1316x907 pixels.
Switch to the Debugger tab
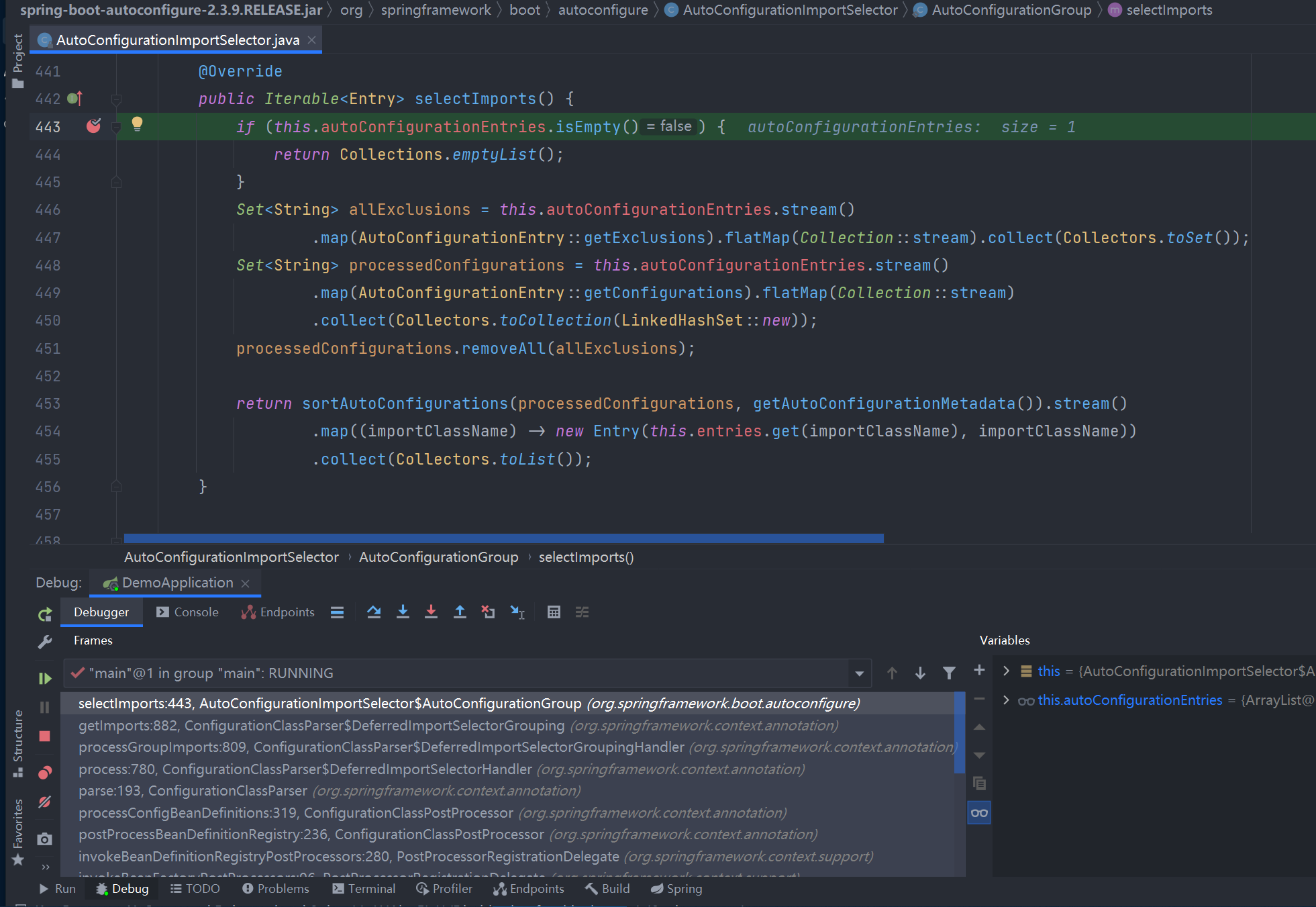coord(101,612)
